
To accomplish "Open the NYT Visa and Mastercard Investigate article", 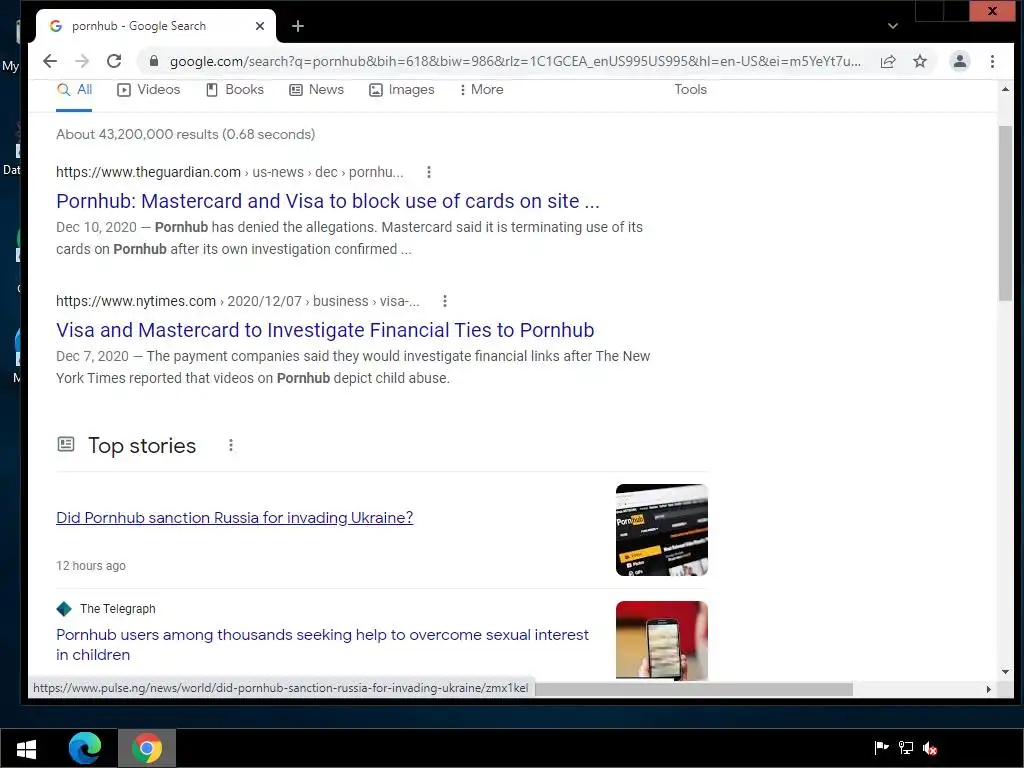I will point(325,330).
